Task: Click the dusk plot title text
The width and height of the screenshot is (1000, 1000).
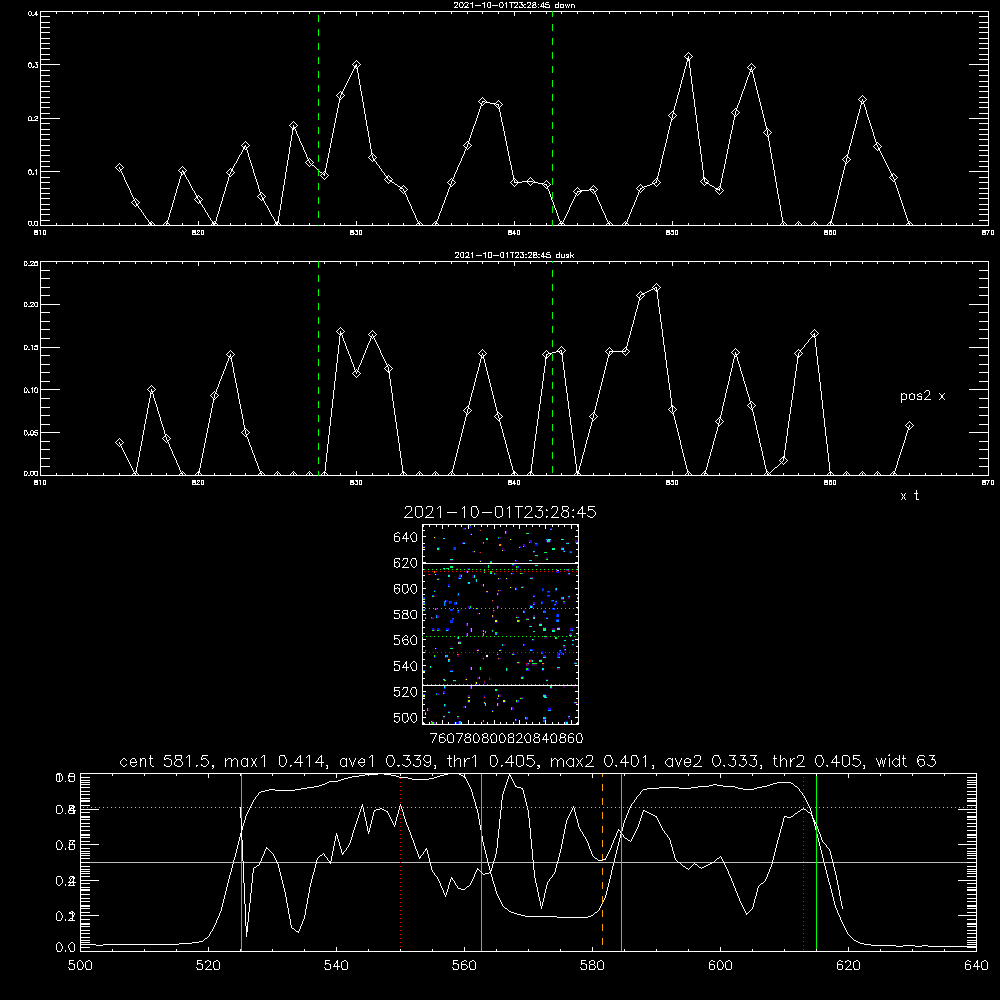Action: [514, 255]
